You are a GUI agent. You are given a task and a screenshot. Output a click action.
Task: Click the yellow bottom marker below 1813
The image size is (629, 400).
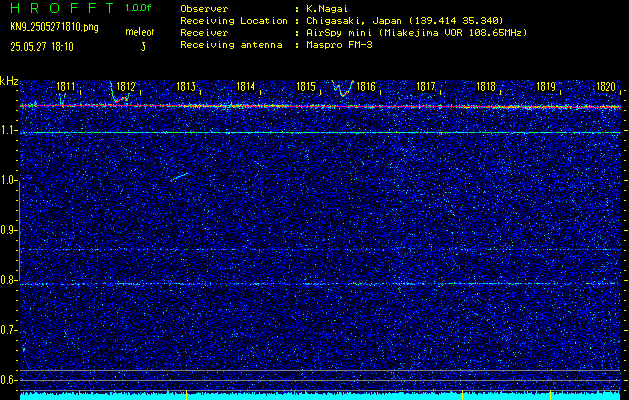pyautogui.click(x=187, y=394)
